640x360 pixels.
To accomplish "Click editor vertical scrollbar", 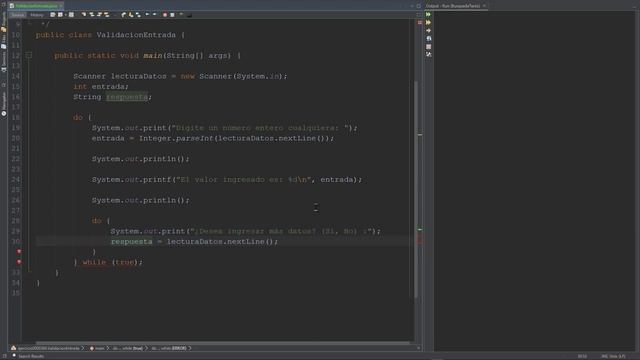I will coord(416,189).
